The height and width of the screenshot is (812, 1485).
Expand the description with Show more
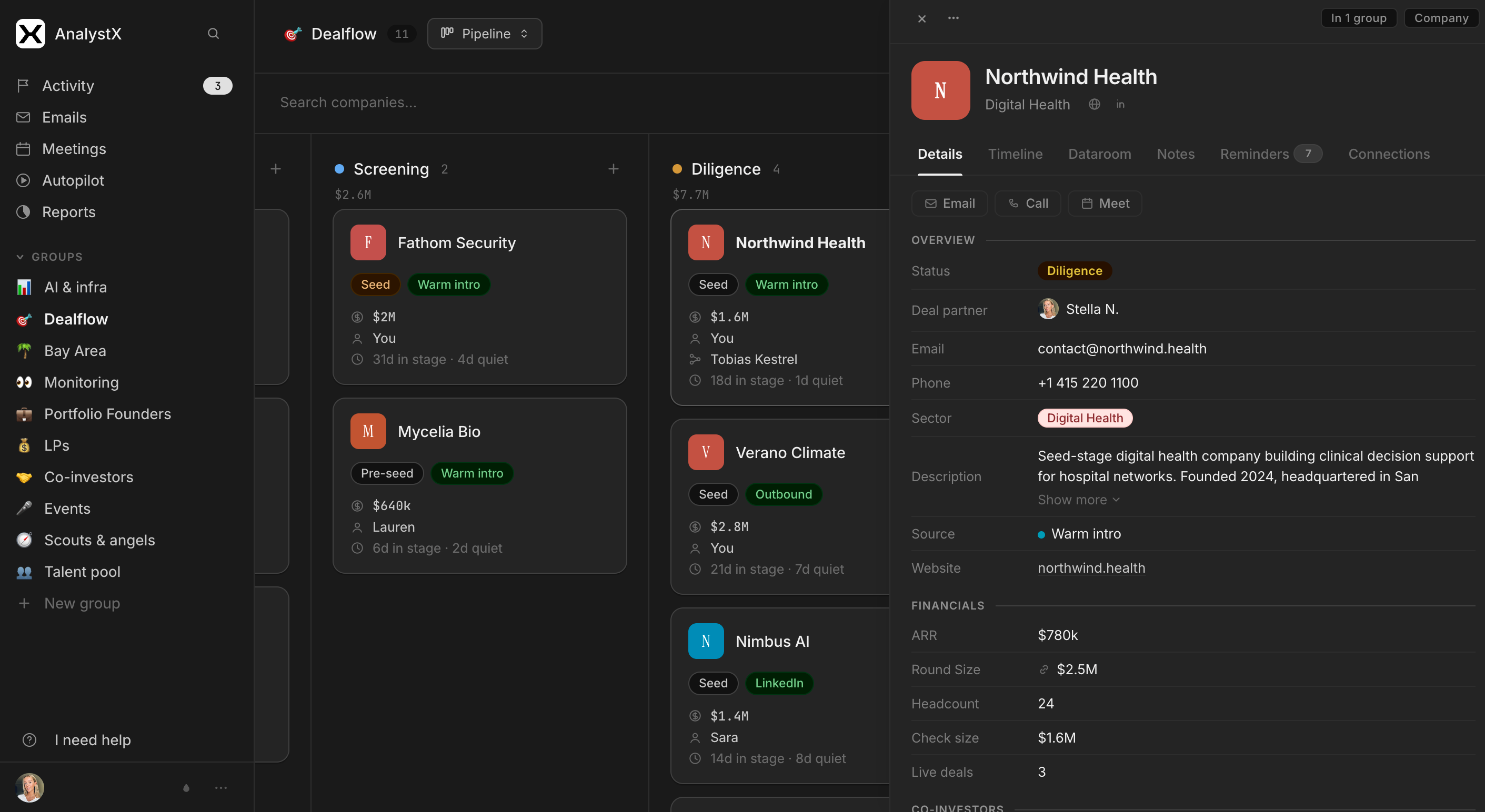click(x=1079, y=500)
